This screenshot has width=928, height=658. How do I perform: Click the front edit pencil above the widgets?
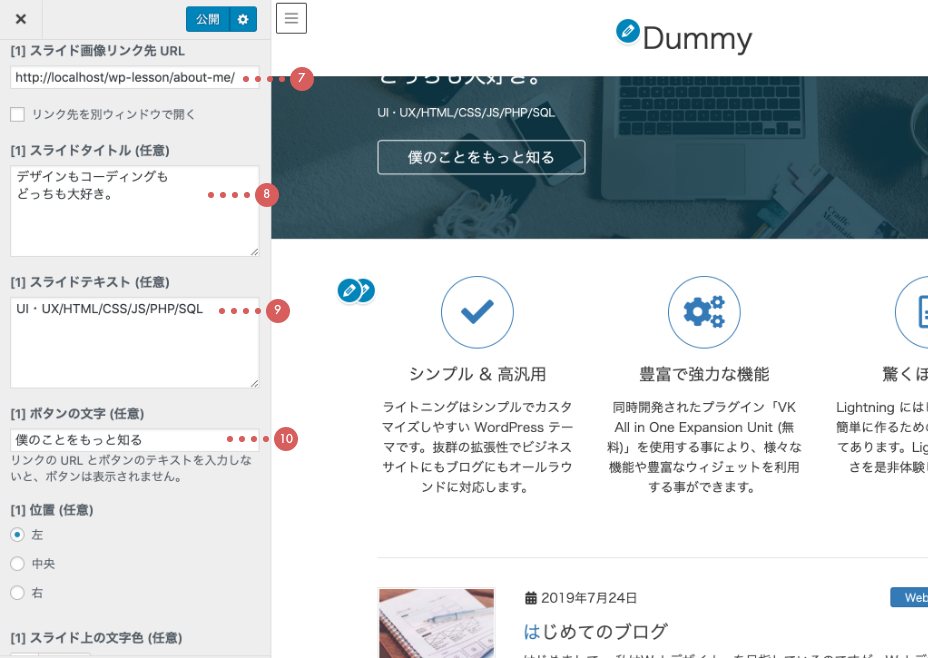click(x=349, y=290)
